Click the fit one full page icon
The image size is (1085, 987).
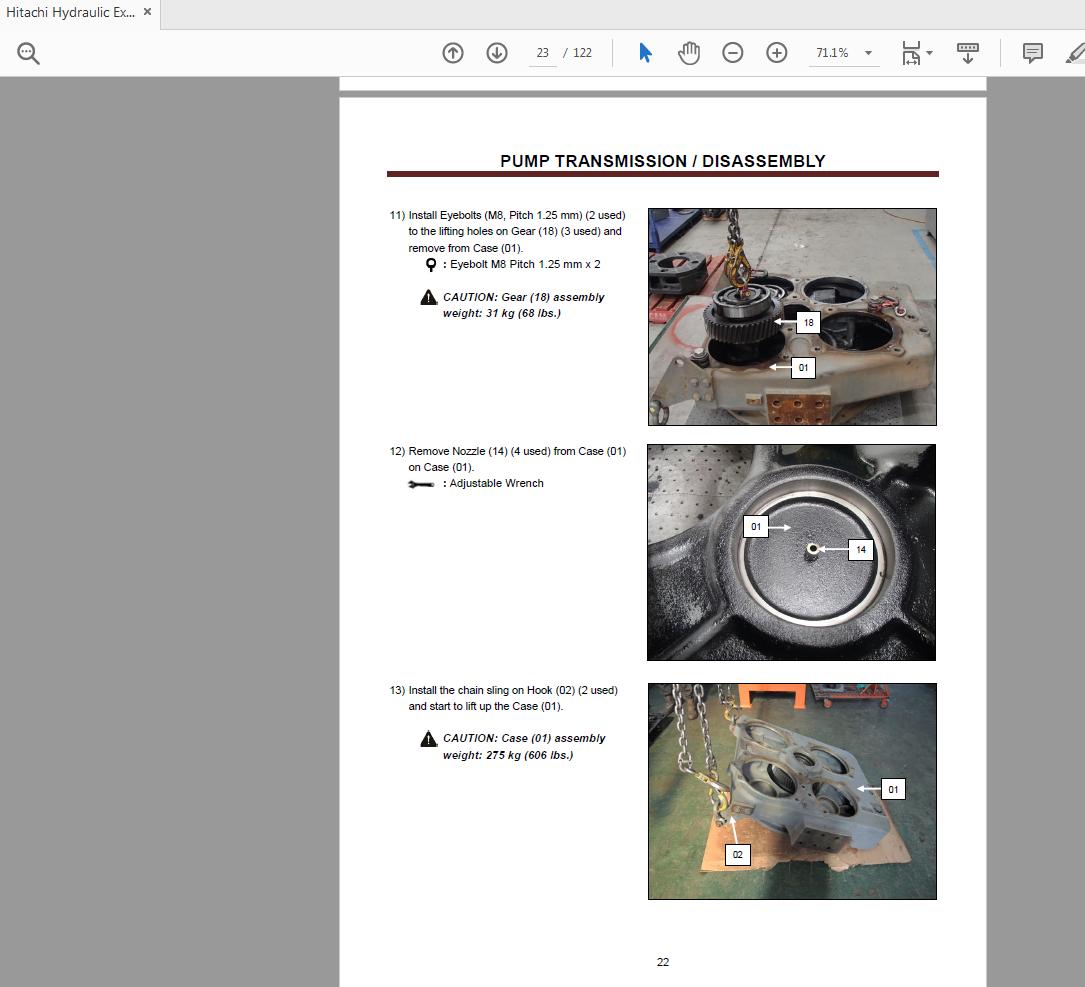[910, 52]
